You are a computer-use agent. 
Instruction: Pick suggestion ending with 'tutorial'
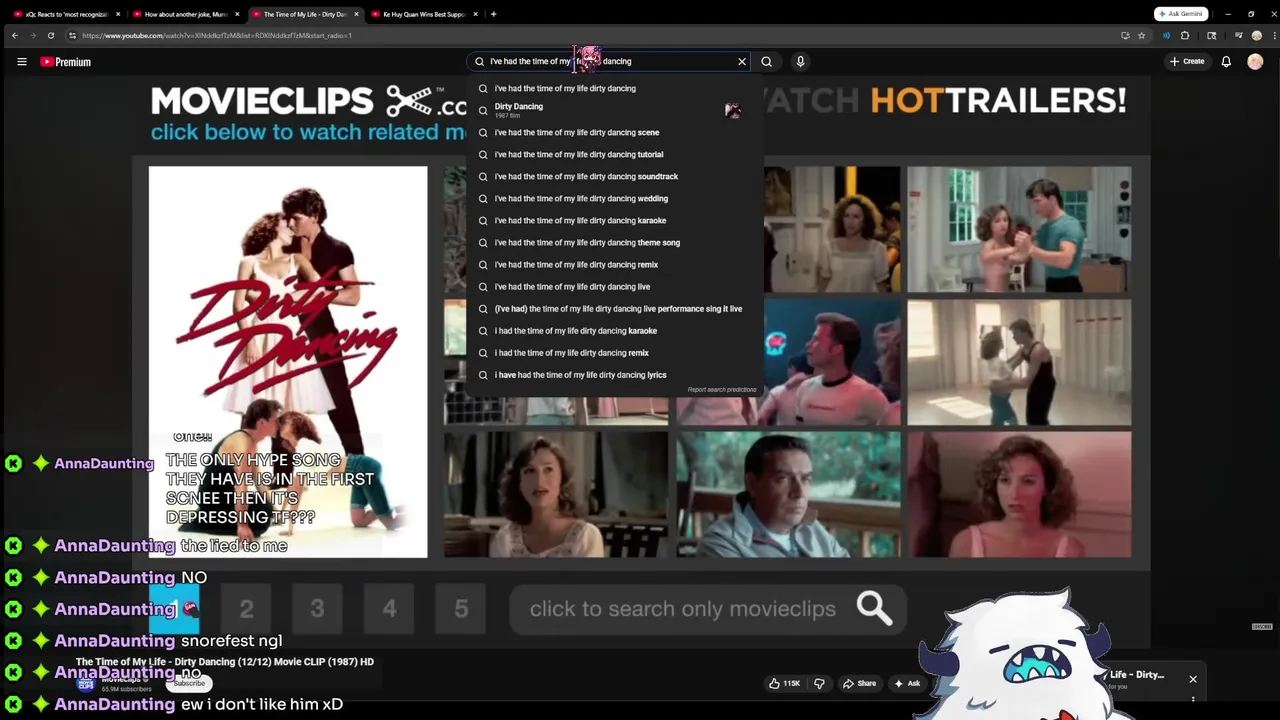tap(614, 154)
